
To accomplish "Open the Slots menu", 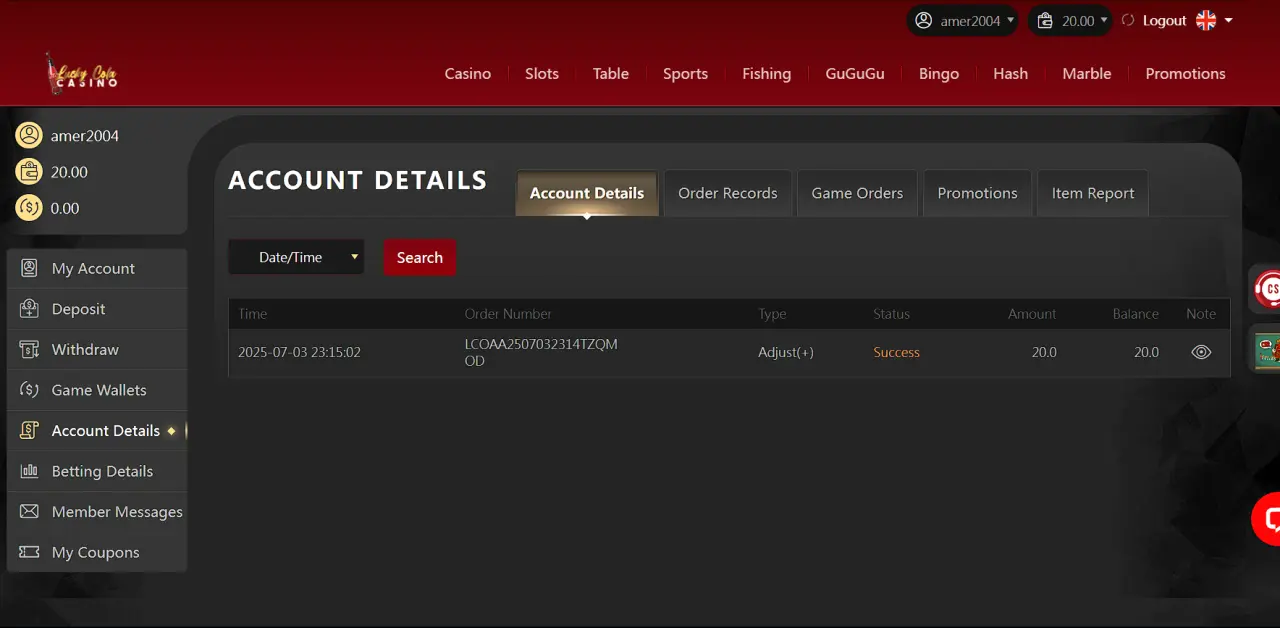I will pyautogui.click(x=542, y=73).
